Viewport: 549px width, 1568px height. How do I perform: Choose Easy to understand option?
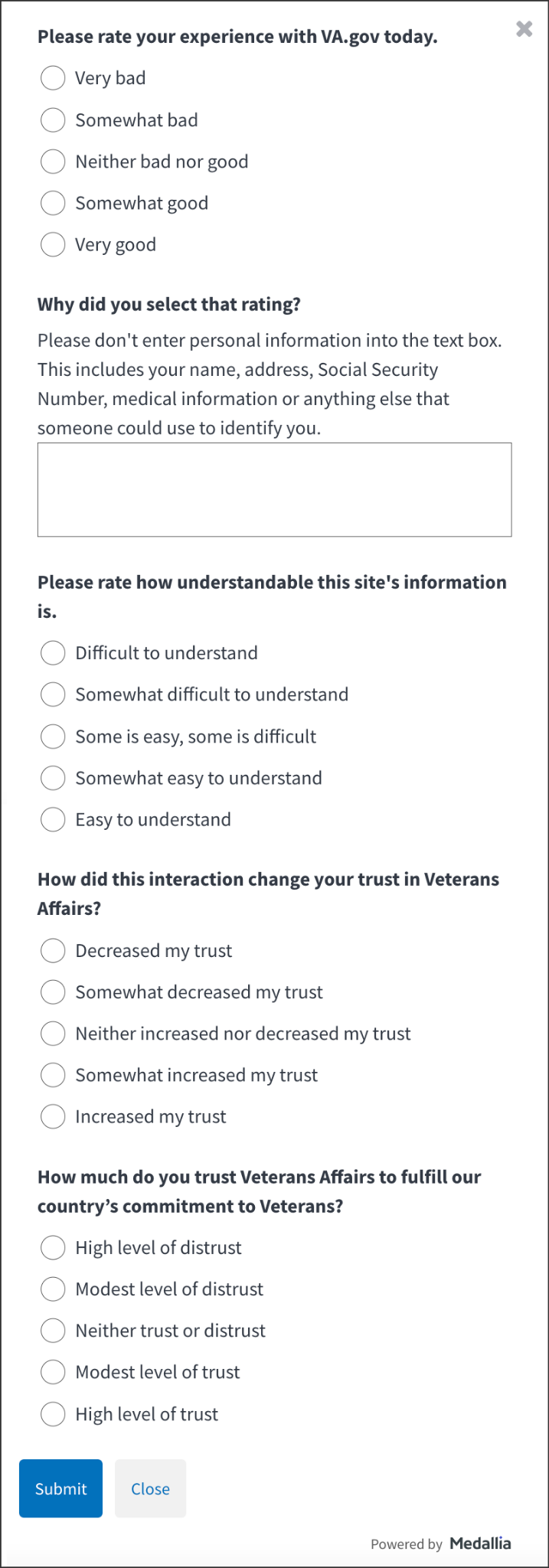[53, 820]
